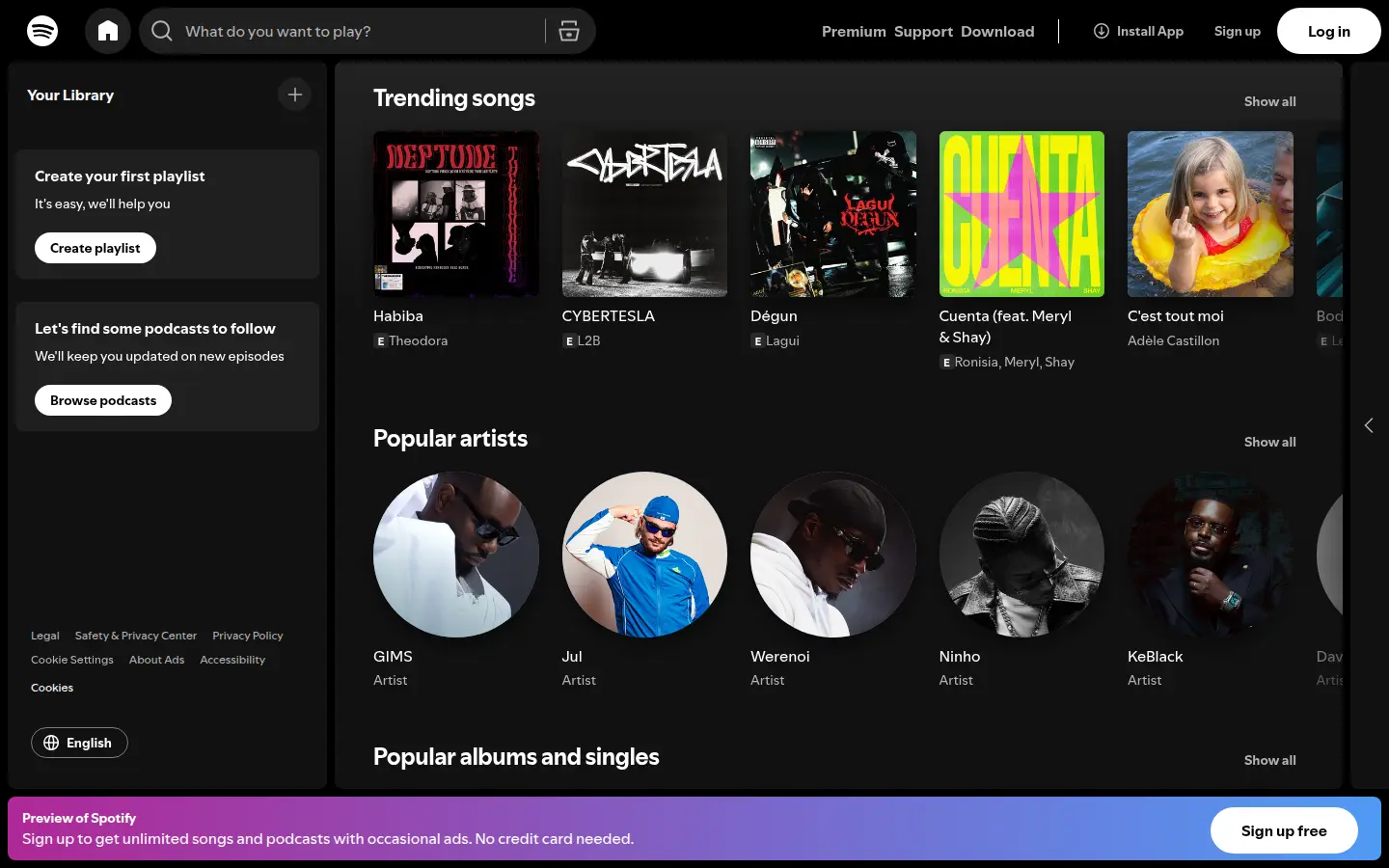Click the Install App download icon
Screen dimensions: 1389x868
pos(1102,31)
